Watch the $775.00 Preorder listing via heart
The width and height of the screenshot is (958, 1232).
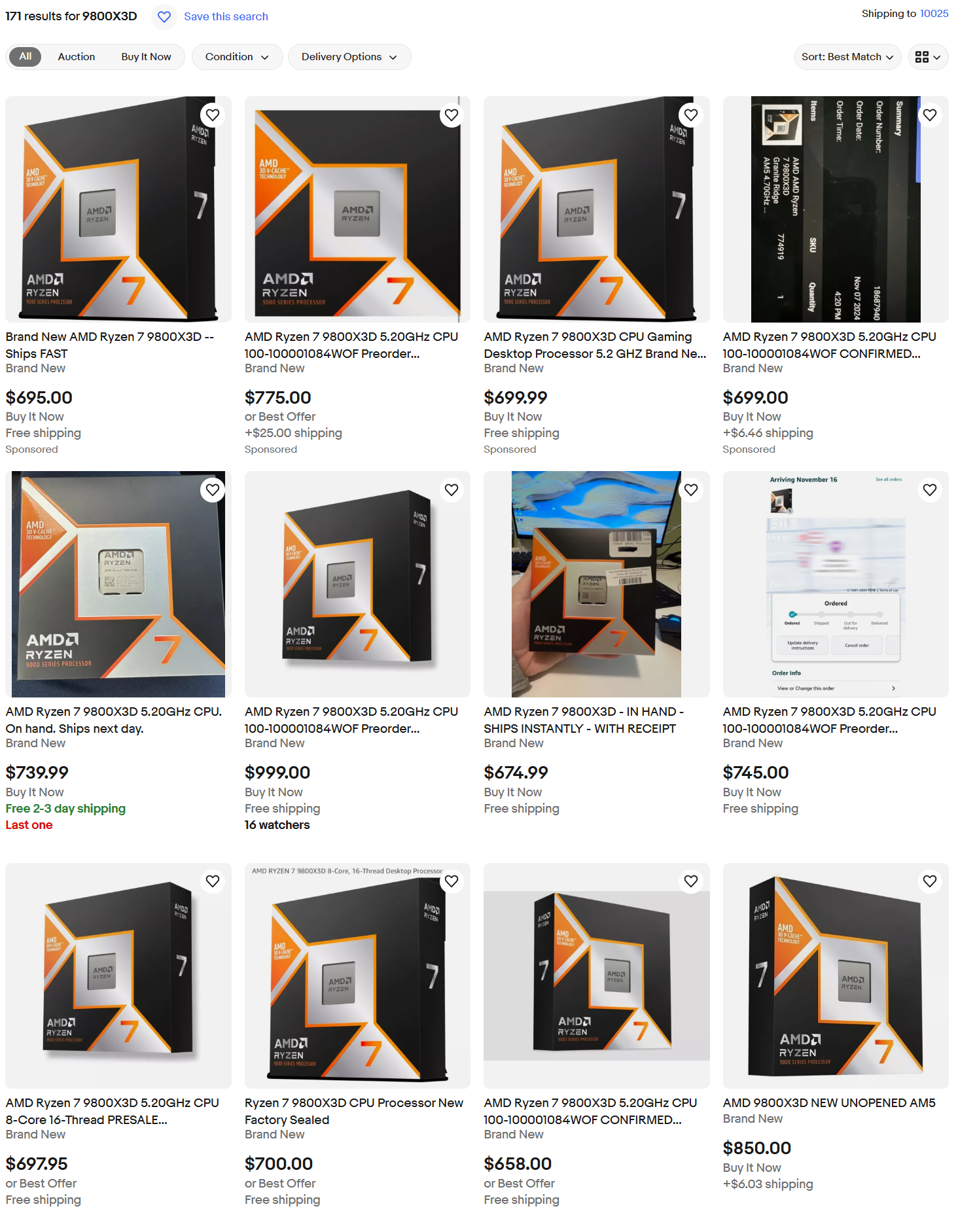point(452,115)
